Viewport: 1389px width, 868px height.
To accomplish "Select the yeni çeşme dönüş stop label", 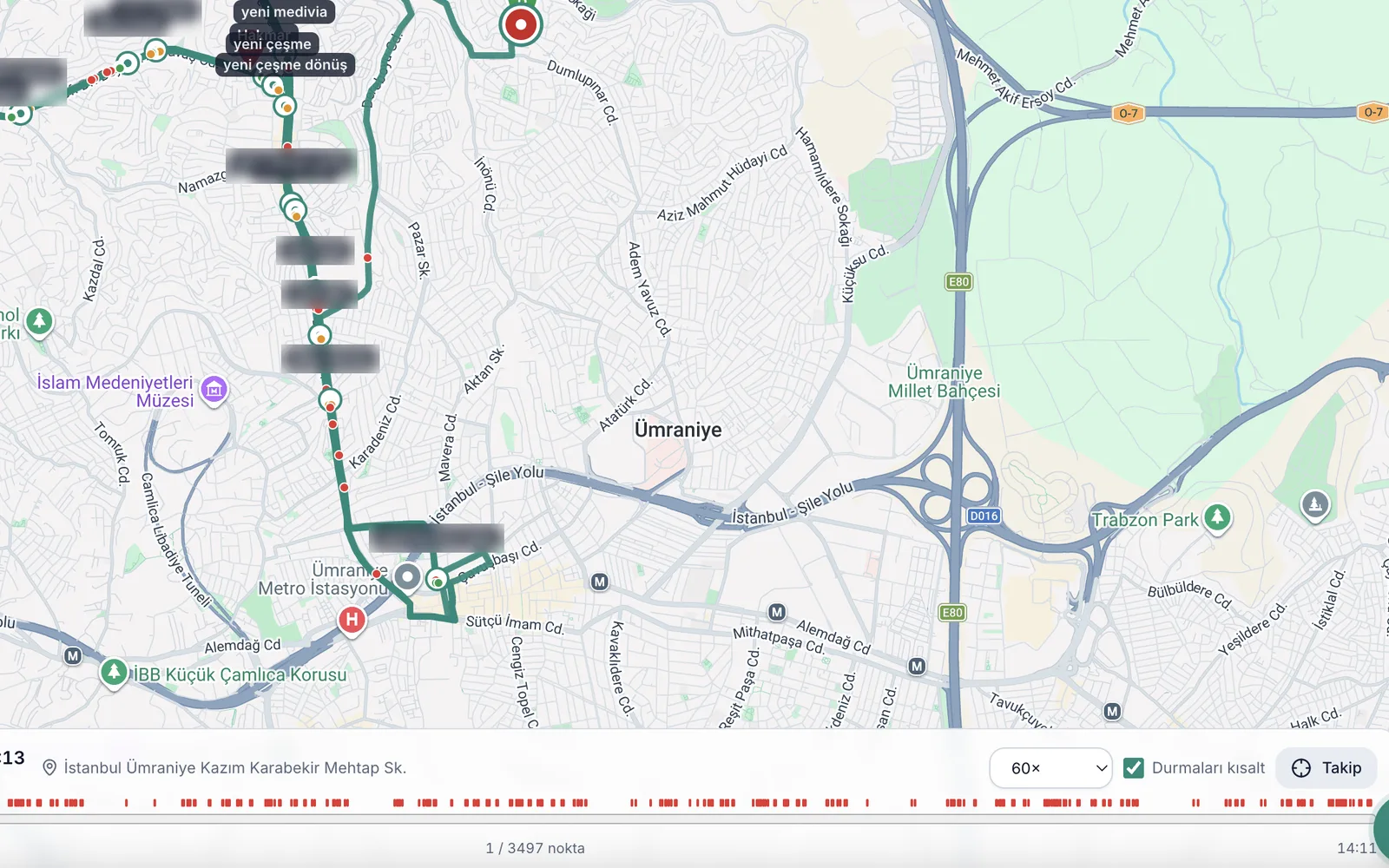I will (285, 65).
